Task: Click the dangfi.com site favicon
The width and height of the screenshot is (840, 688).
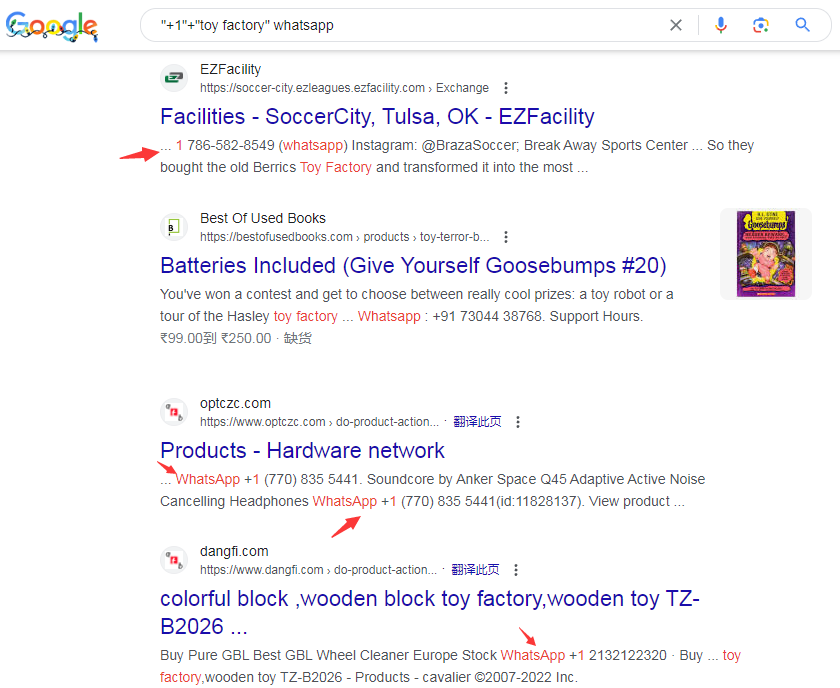Action: click(x=174, y=560)
